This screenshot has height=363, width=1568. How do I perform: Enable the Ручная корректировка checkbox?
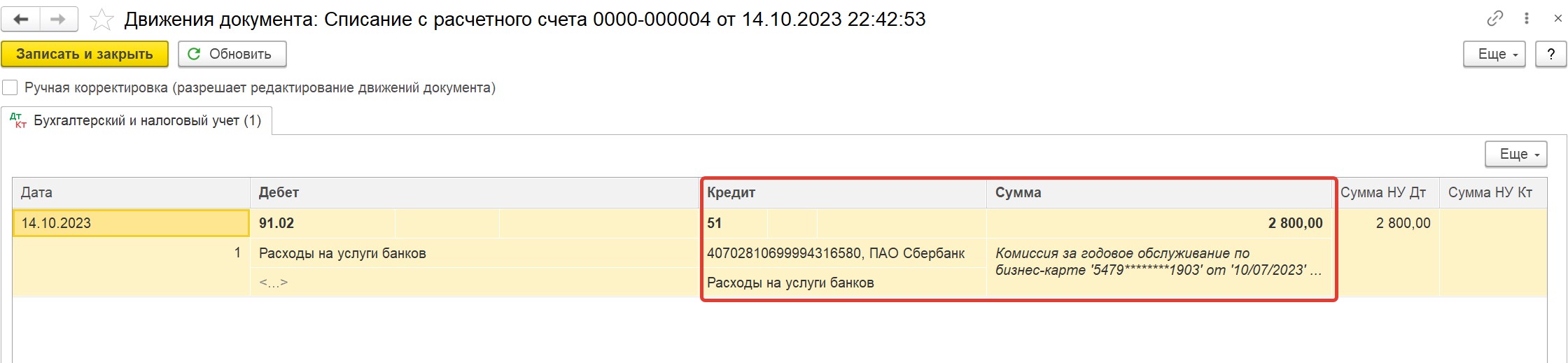[x=10, y=87]
